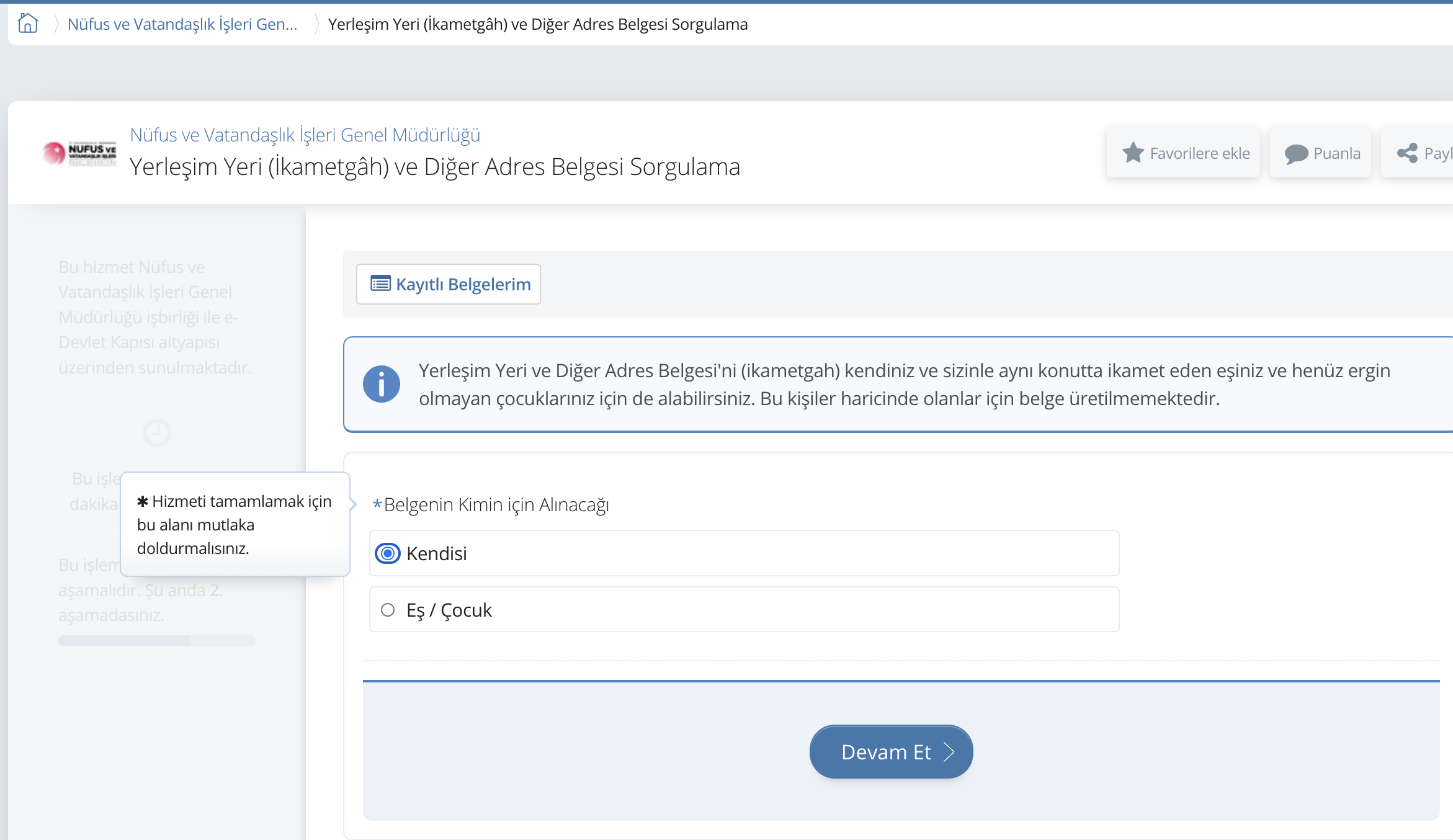
Task: Click the Yerleşim Yeri breadcrumb entry
Action: 537,24
